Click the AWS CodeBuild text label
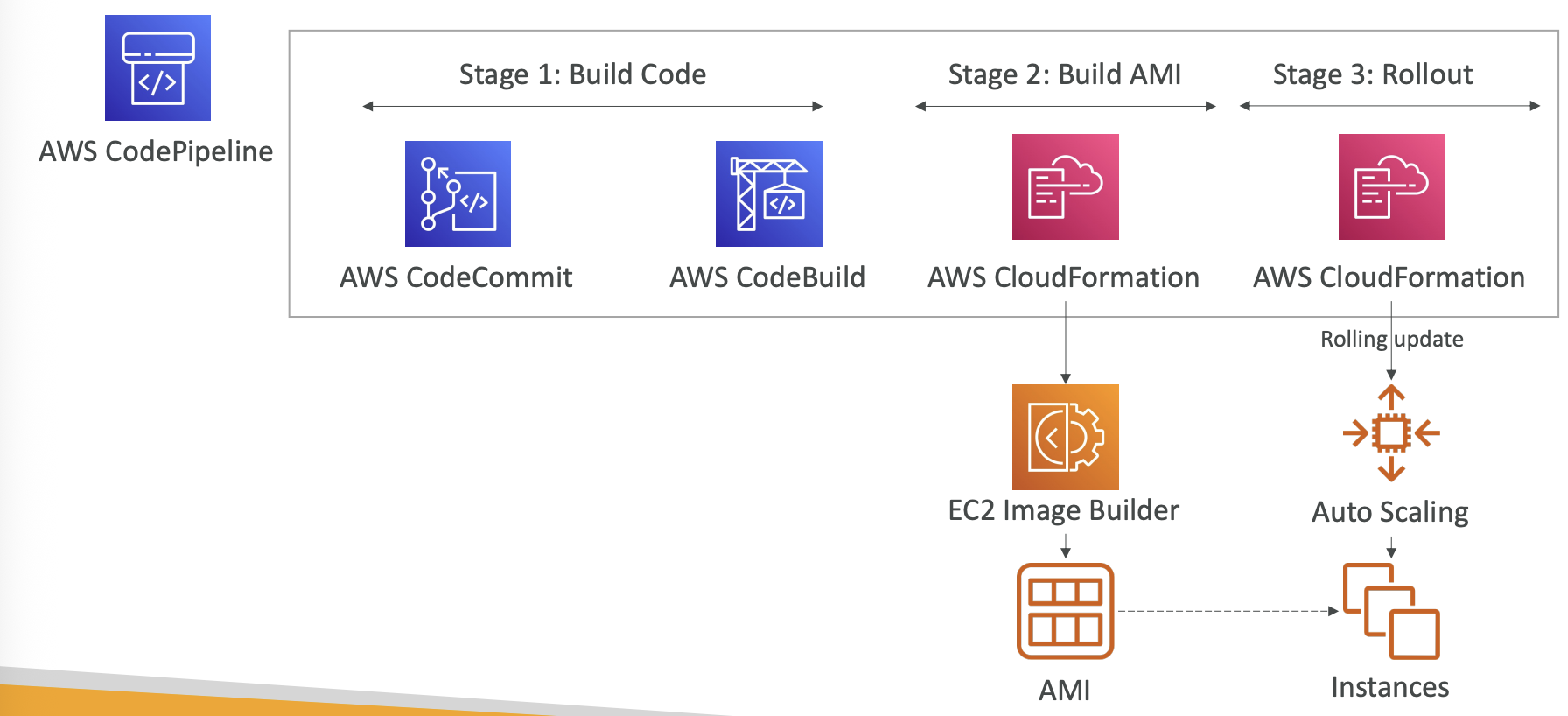Screen dimensions: 1568x716 (x=767, y=277)
